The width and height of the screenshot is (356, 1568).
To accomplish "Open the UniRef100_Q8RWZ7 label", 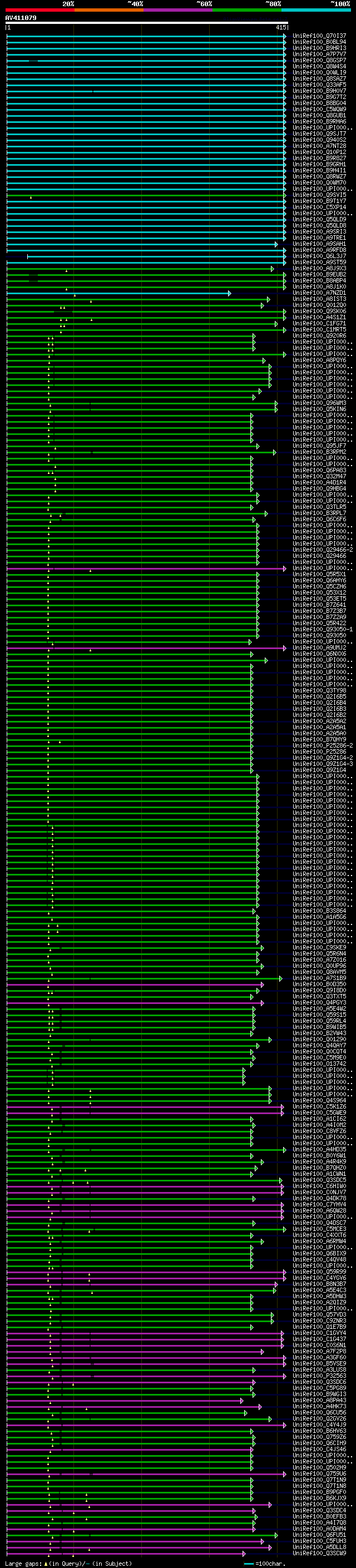I will point(319,176).
